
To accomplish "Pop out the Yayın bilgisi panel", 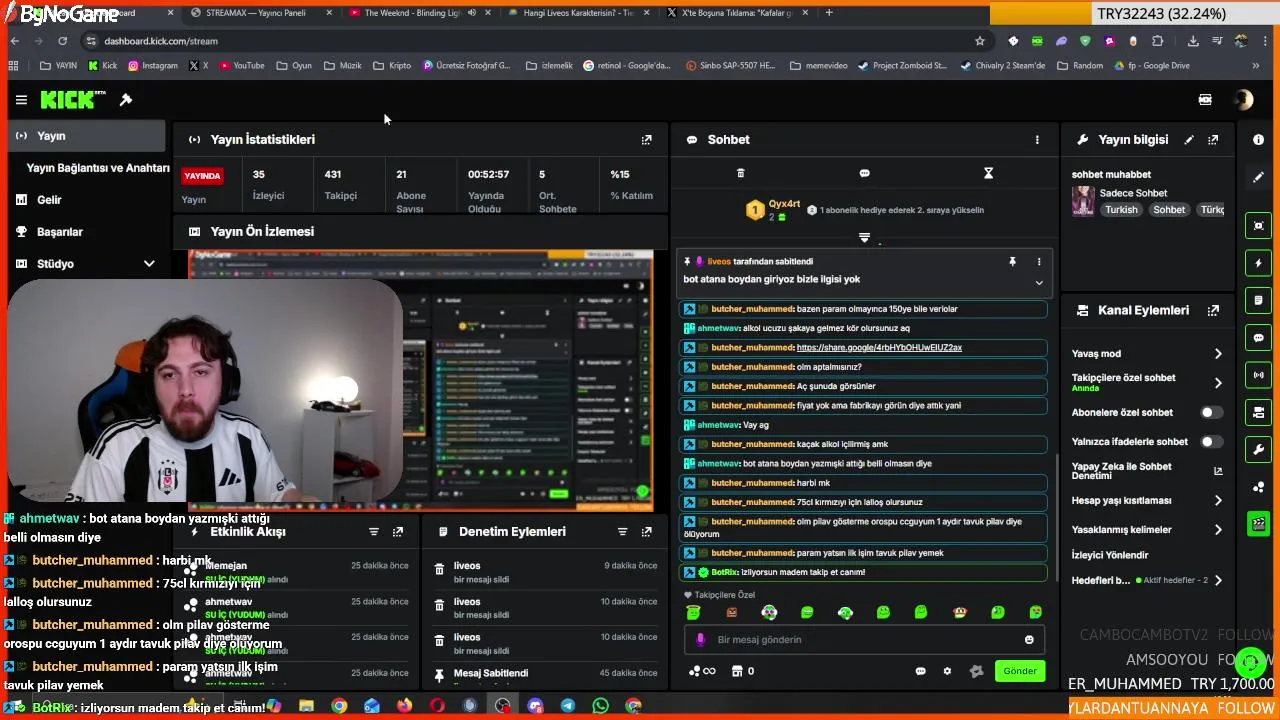I will tap(1213, 140).
